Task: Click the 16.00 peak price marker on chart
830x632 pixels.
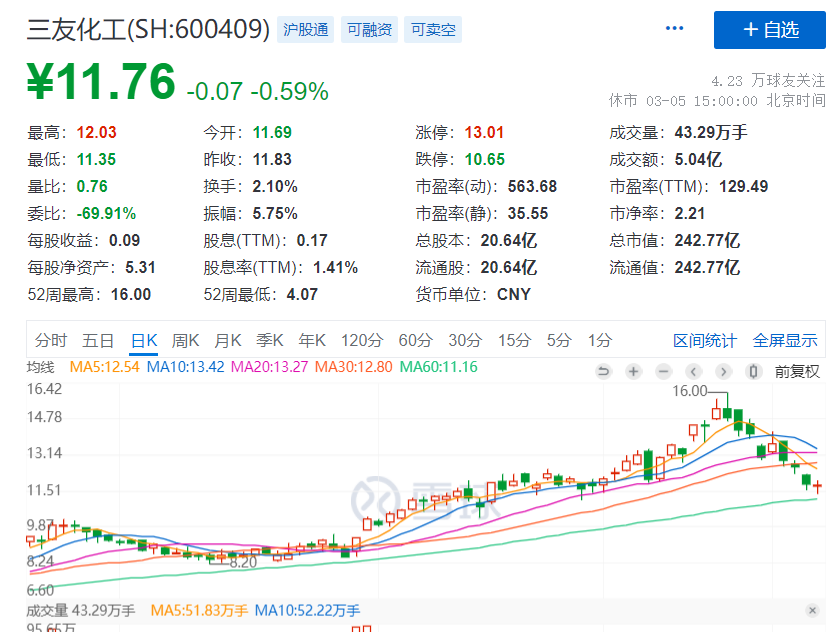Action: pos(690,391)
